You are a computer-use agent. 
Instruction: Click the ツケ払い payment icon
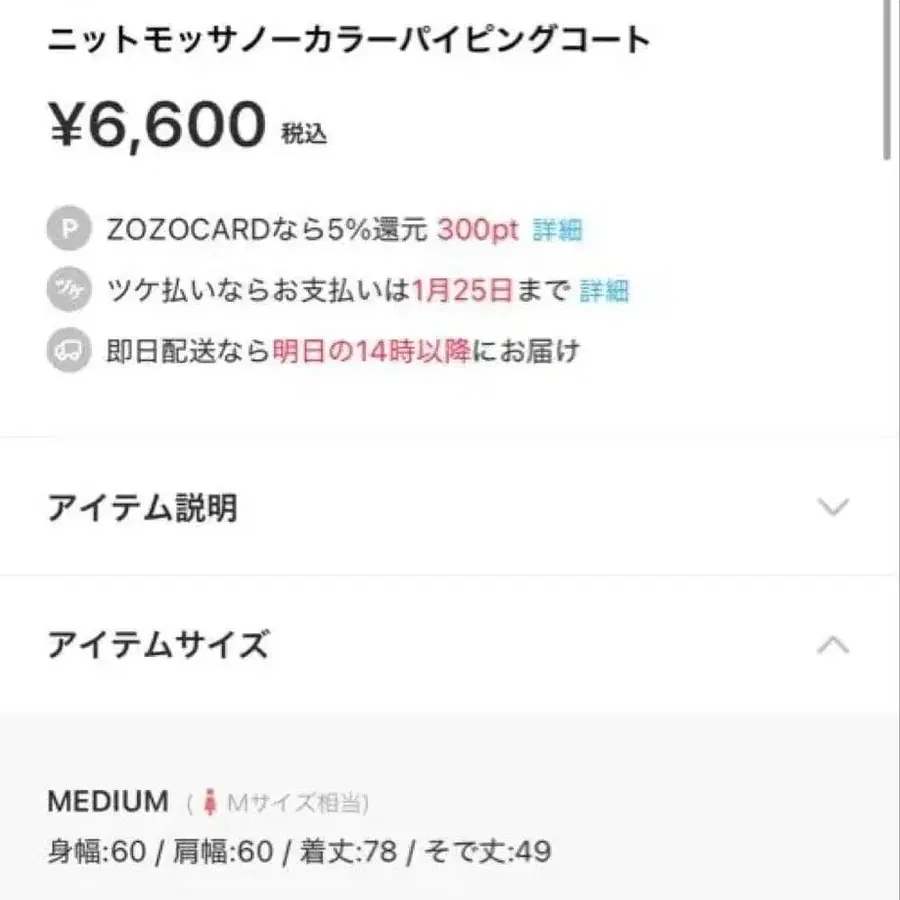[x=67, y=290]
